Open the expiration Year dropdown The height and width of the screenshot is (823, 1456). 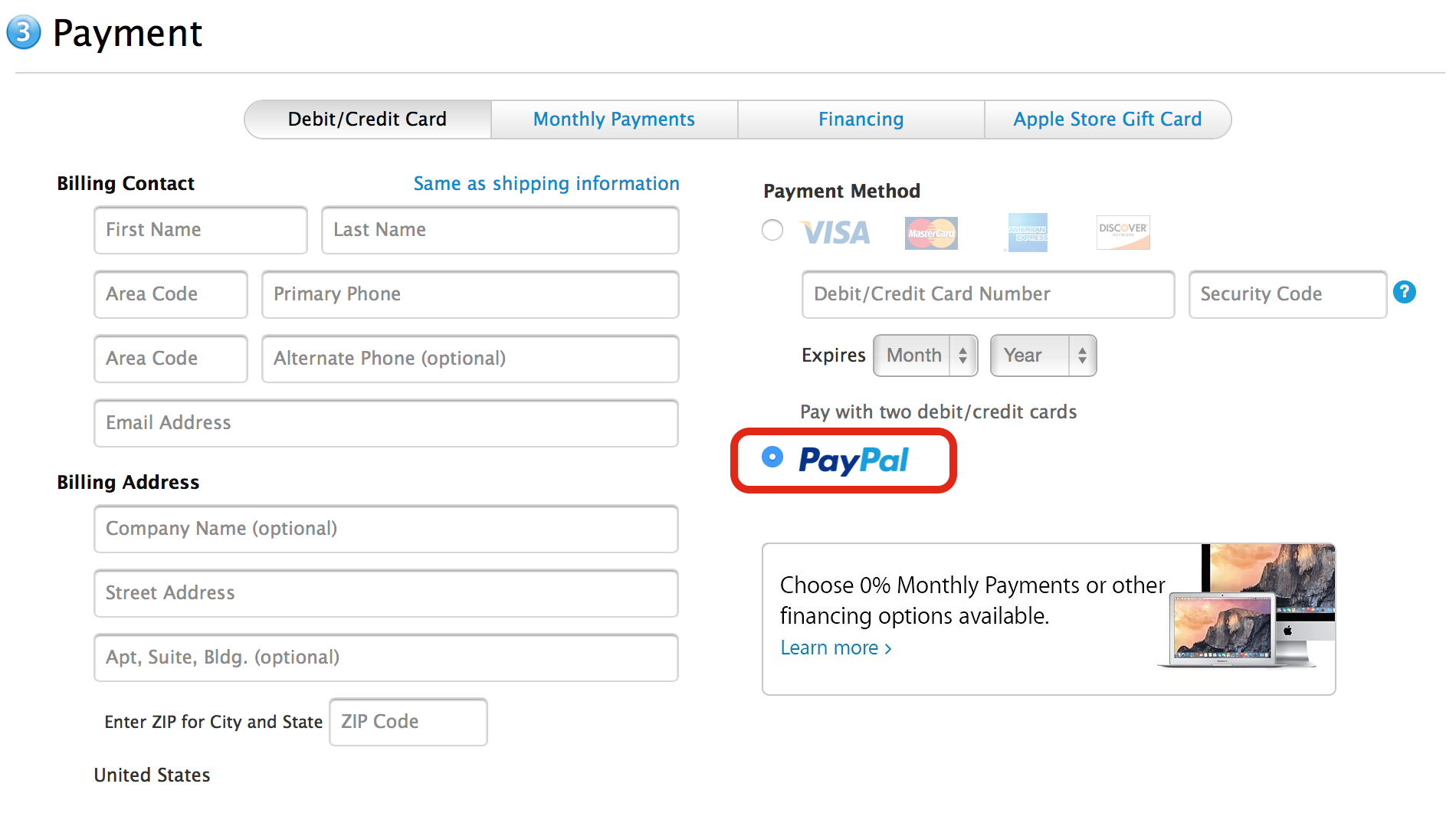coord(1043,356)
